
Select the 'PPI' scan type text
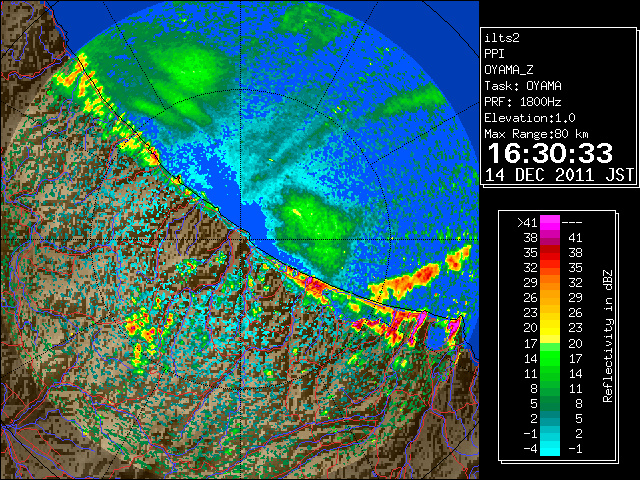tap(494, 54)
